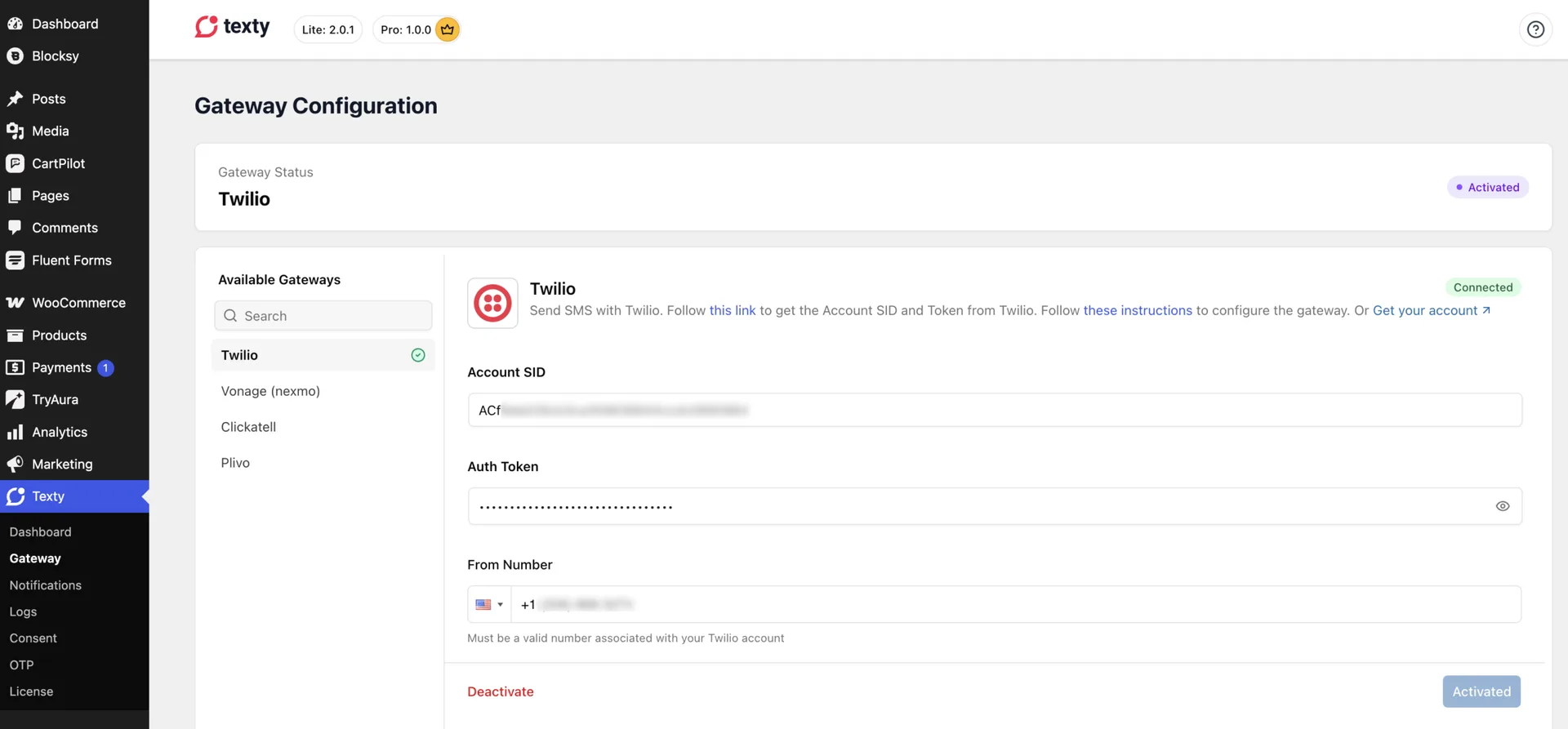Open the Notifications submenu item
Viewport: 1568px width, 729px height.
click(45, 585)
